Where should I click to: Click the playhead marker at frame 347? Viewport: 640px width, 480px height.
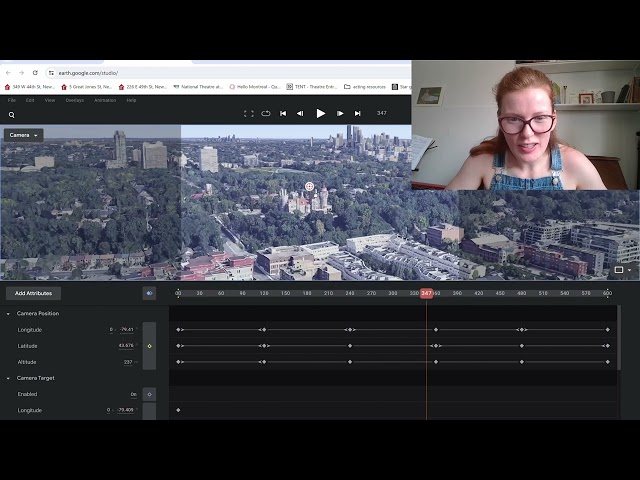point(427,293)
